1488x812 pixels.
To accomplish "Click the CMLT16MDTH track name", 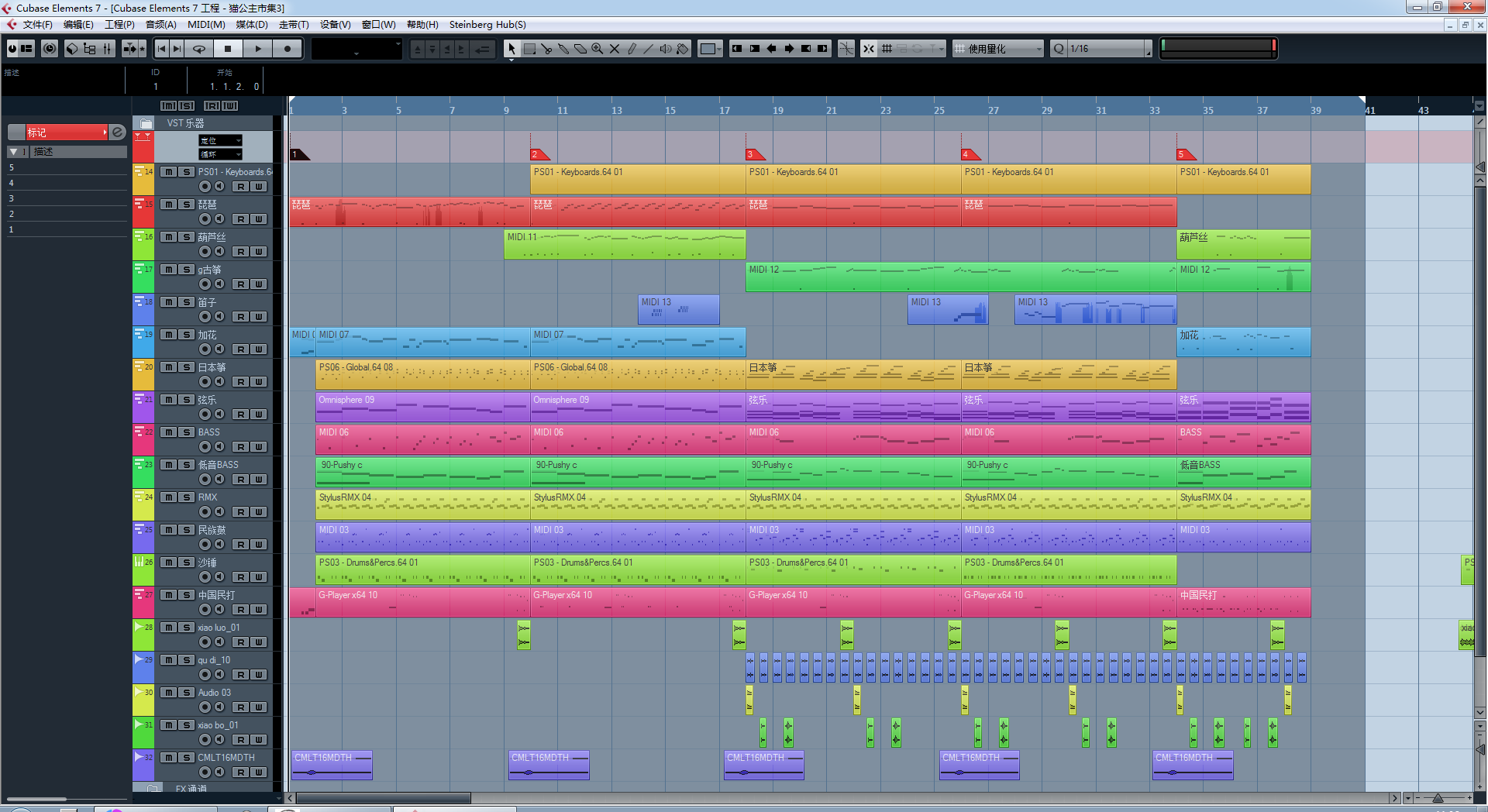I will 226,758.
